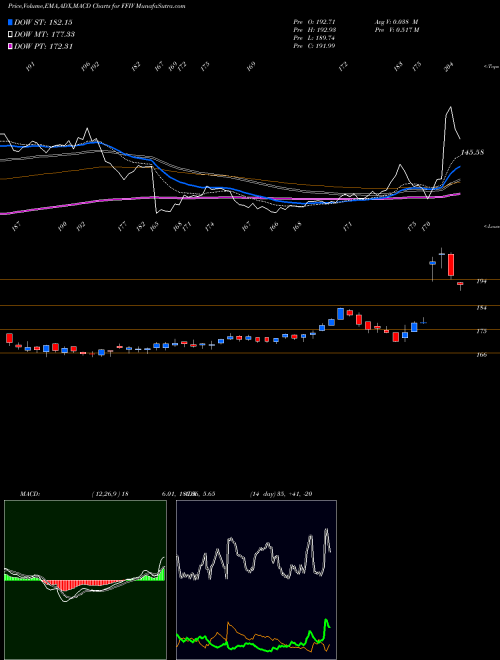The width and height of the screenshot is (500, 660).
Task: Click the Pre O: 192.71 value
Action: click(314, 21)
